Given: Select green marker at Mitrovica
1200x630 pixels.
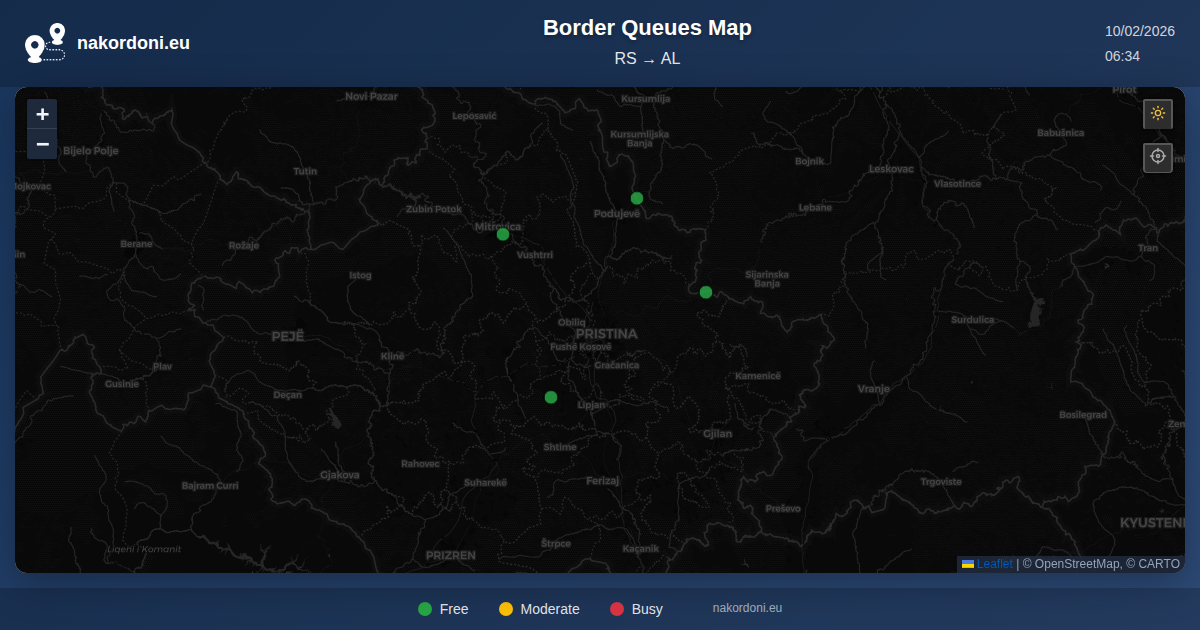Looking at the screenshot, I should (503, 234).
